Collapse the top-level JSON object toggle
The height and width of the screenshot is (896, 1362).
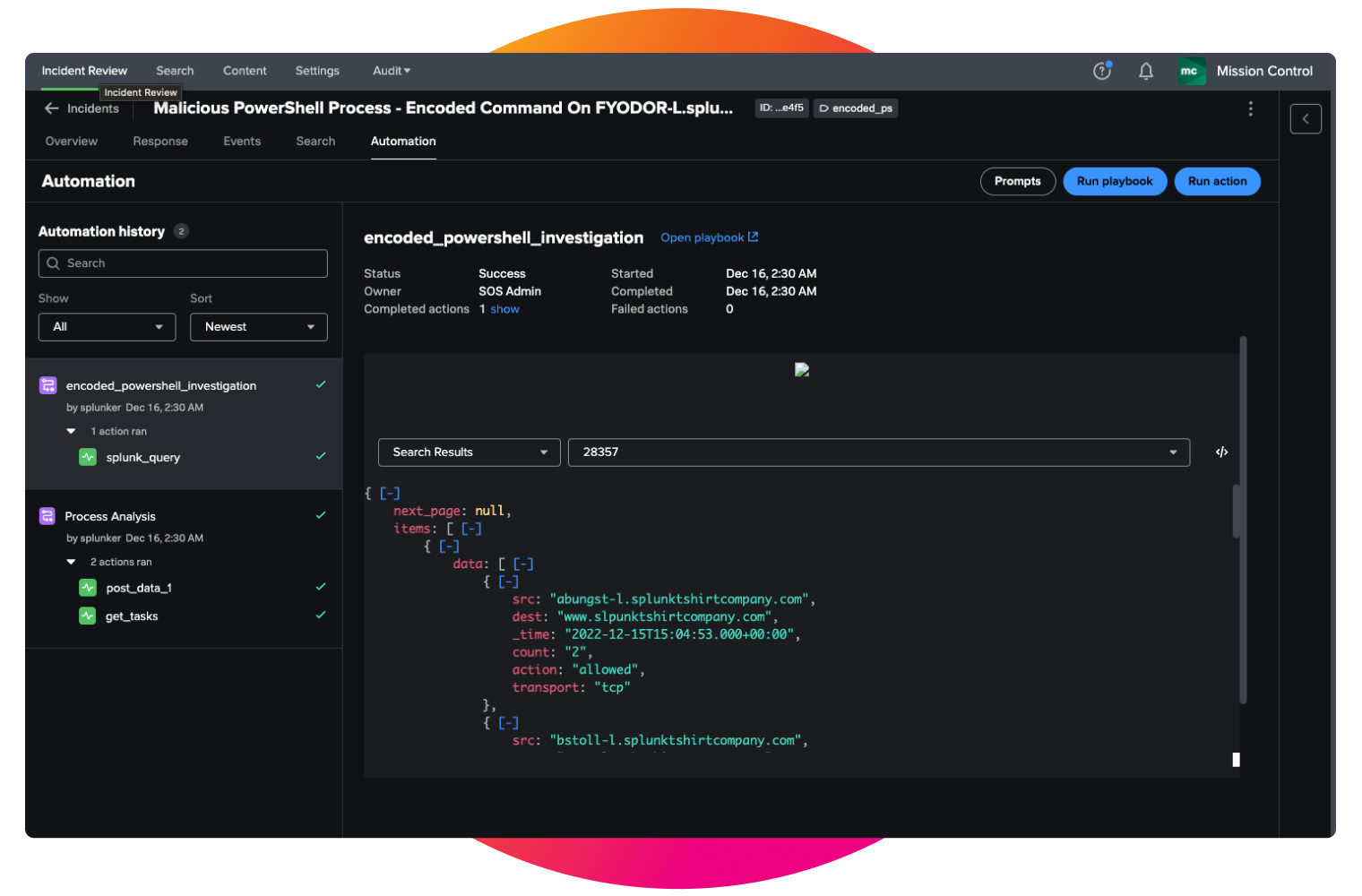coord(390,494)
